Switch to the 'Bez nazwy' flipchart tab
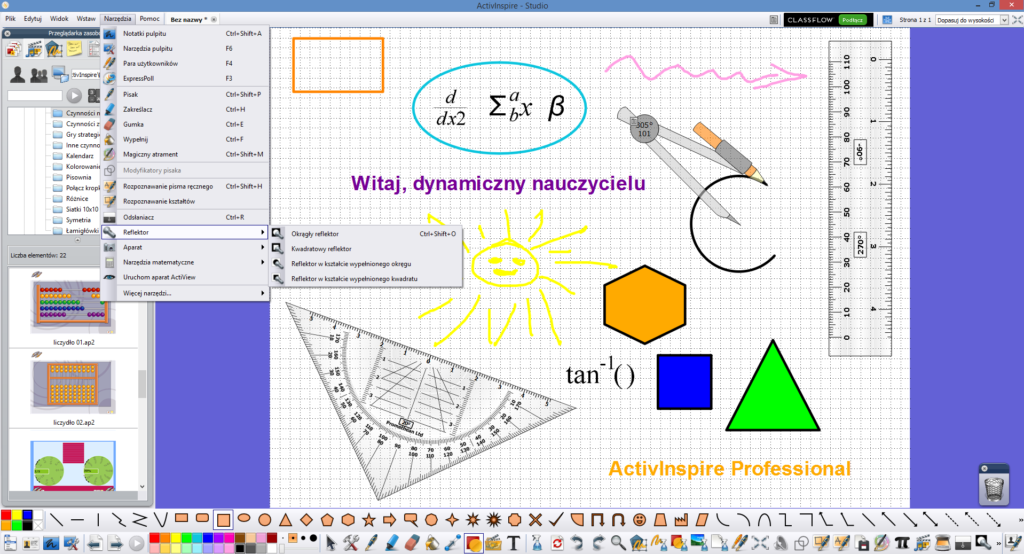The width and height of the screenshot is (1024, 554). (190, 19)
